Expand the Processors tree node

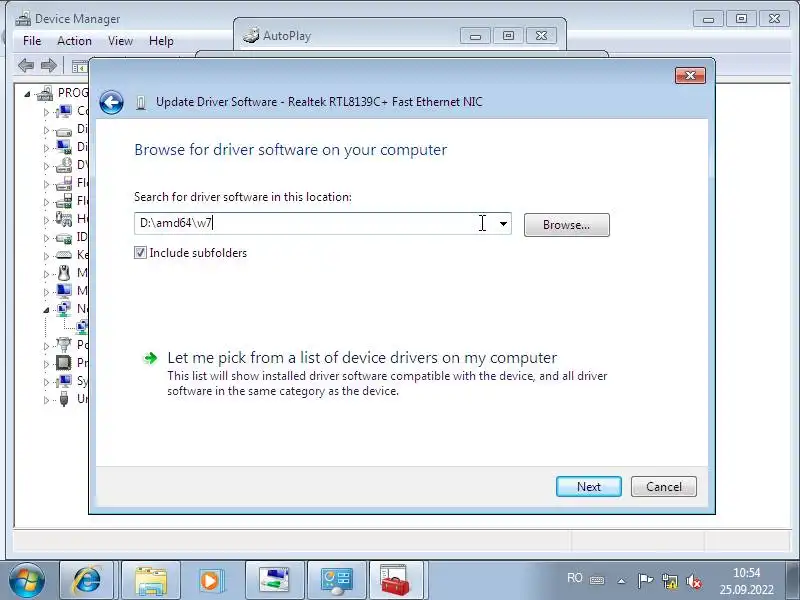46,363
